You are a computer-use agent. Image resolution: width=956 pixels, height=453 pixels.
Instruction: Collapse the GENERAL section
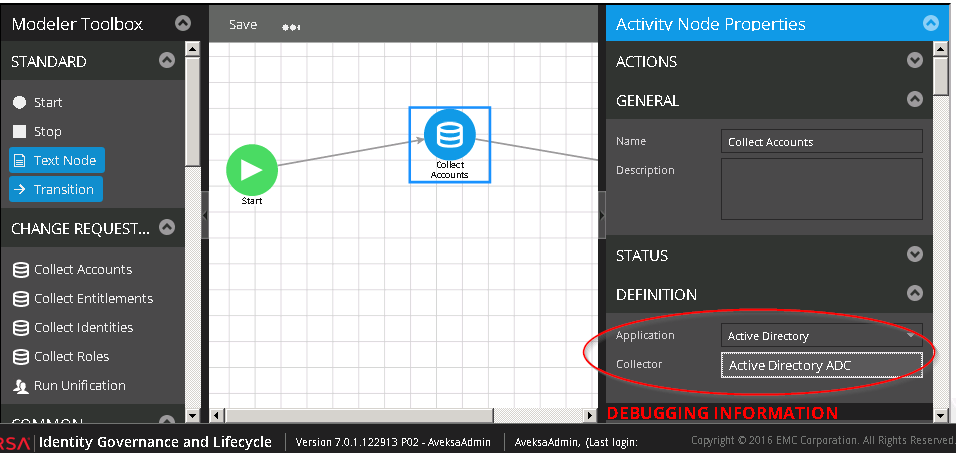pyautogui.click(x=915, y=99)
